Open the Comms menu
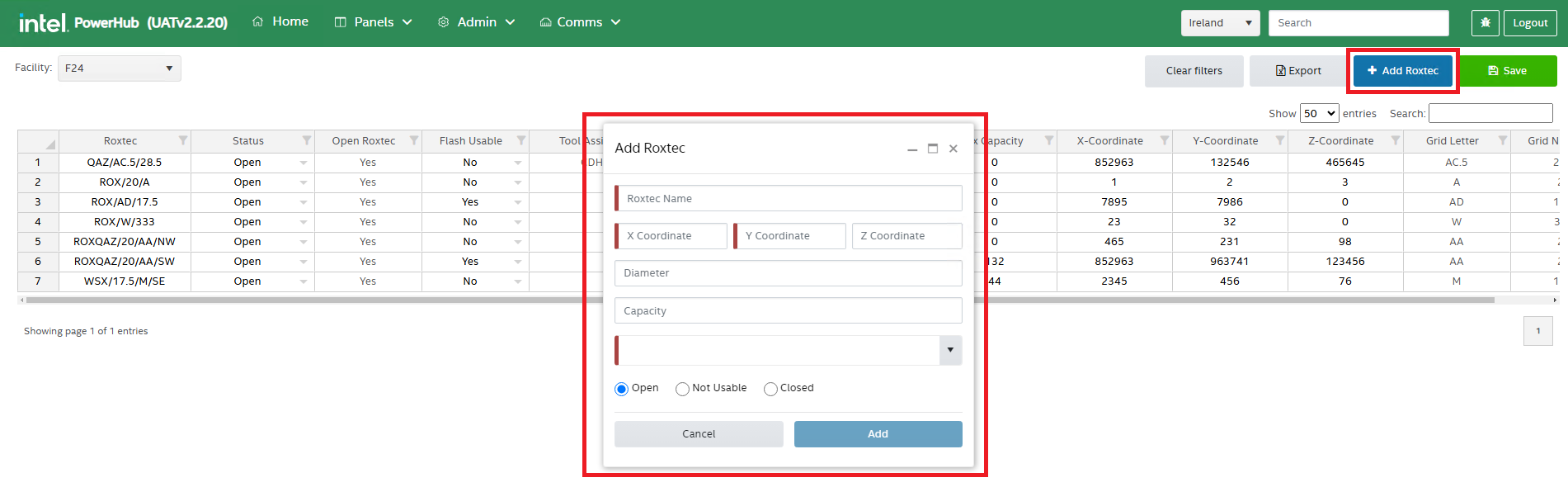This screenshot has height=487, width=1568. (x=580, y=22)
